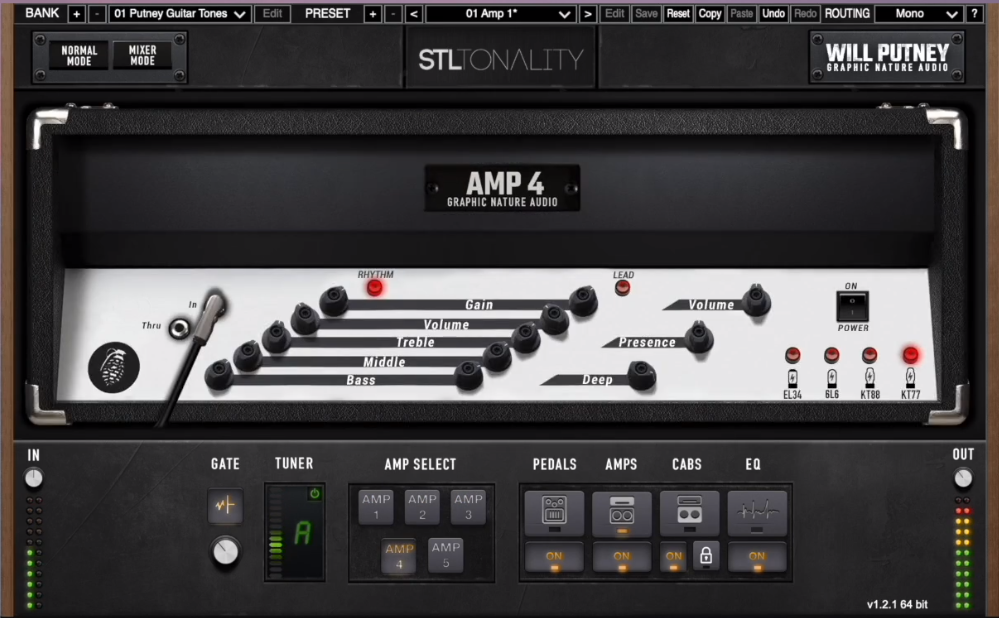This screenshot has width=999, height=618.
Task: Switch to Mixer Mode
Action: [x=142, y=56]
